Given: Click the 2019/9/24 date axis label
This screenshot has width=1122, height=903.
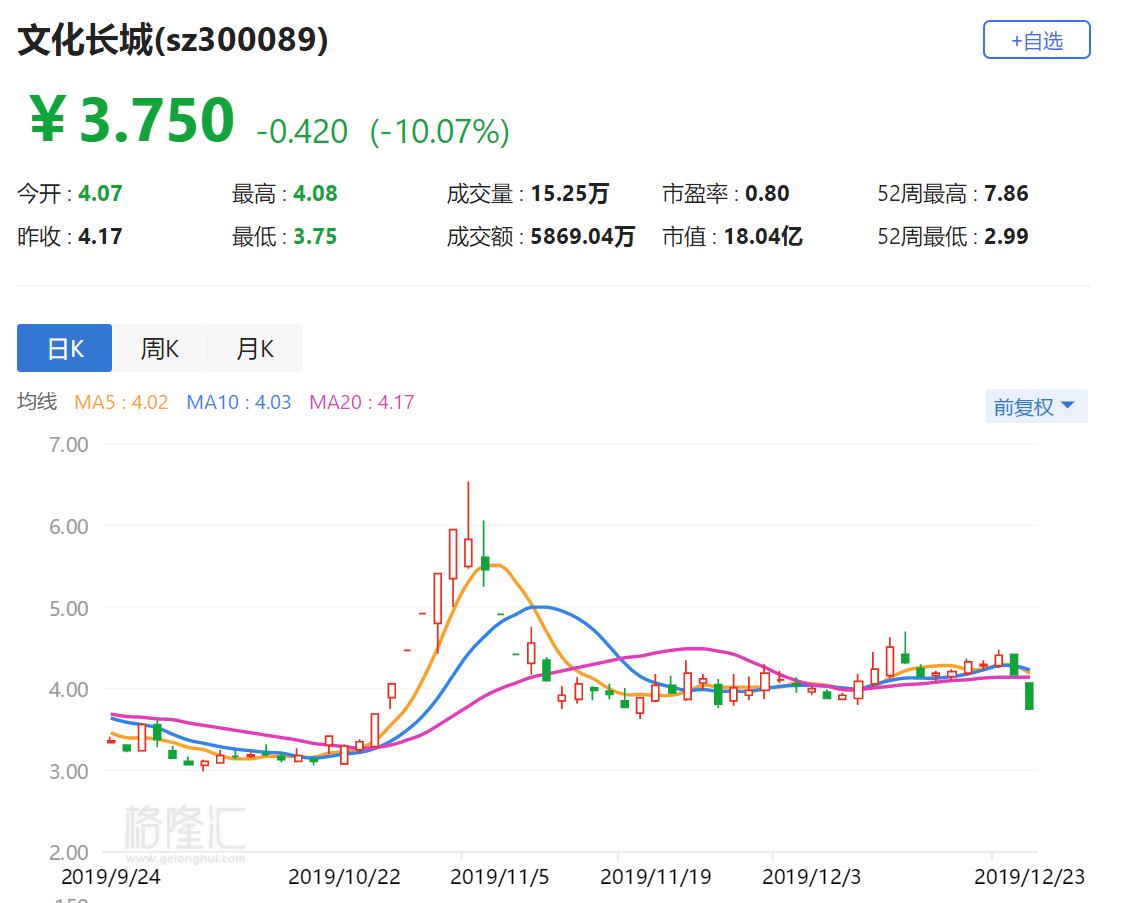Looking at the screenshot, I should point(111,877).
